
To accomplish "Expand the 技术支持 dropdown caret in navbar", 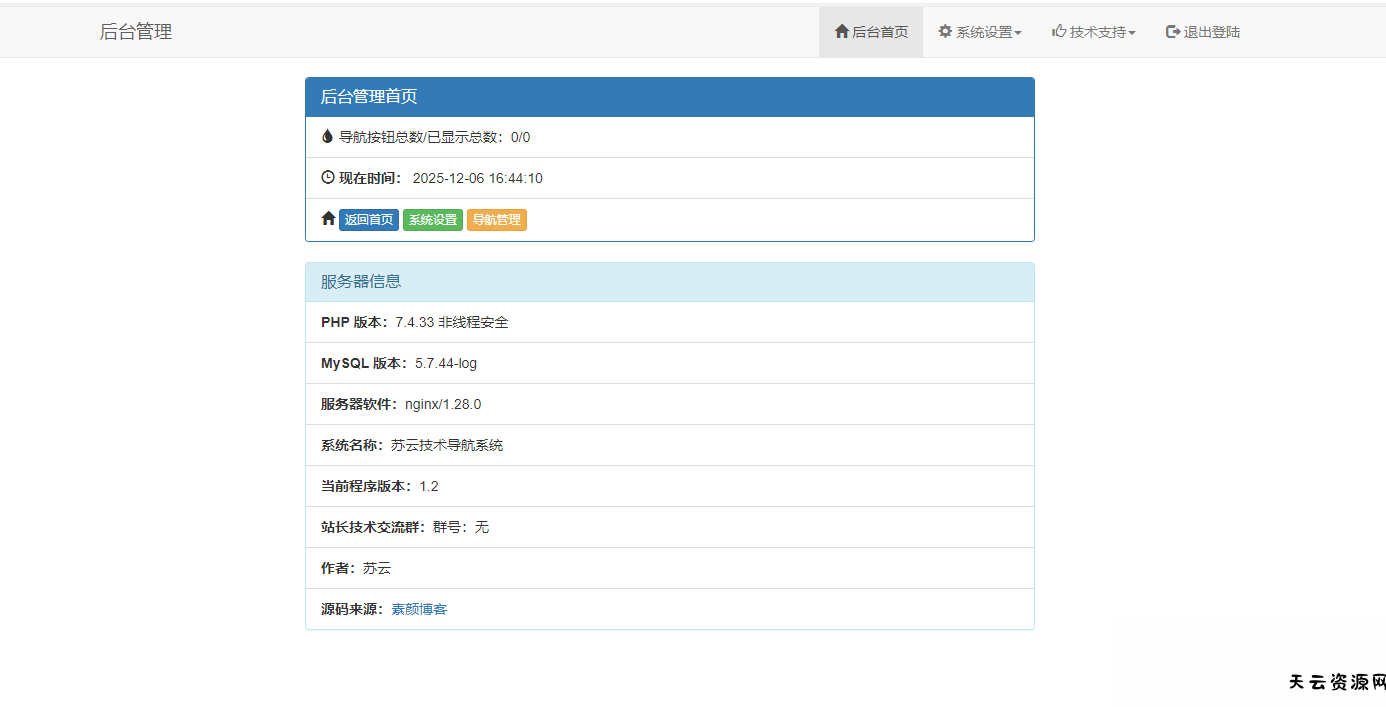I will coord(1132,33).
